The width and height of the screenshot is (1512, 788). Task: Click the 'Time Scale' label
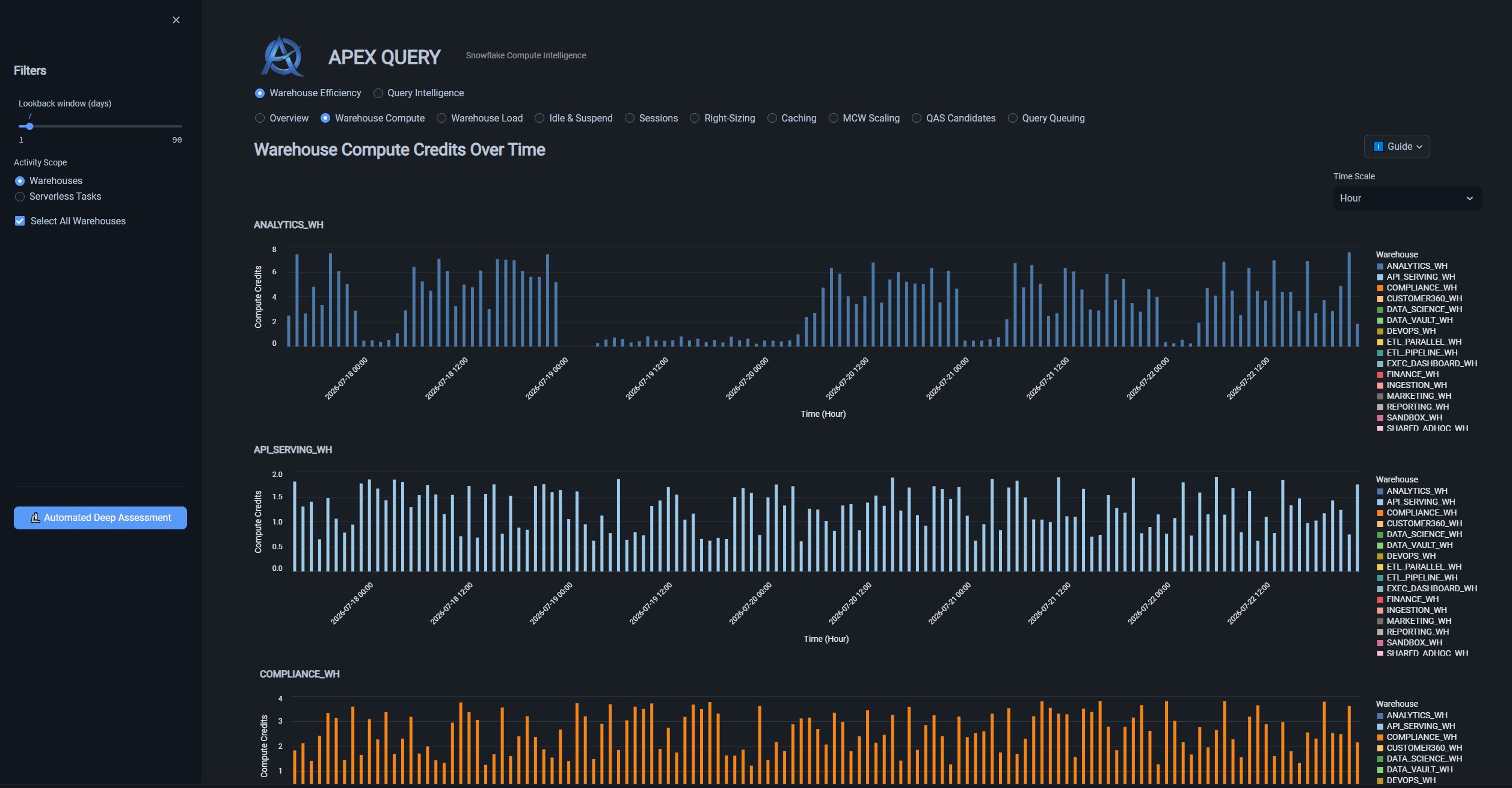[x=1354, y=176]
